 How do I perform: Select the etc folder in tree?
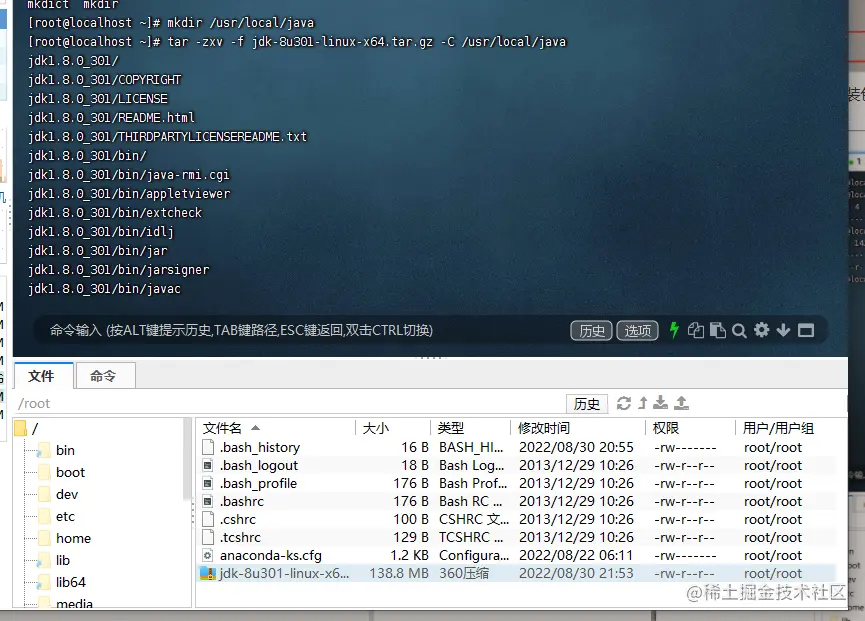pyautogui.click(x=65, y=516)
